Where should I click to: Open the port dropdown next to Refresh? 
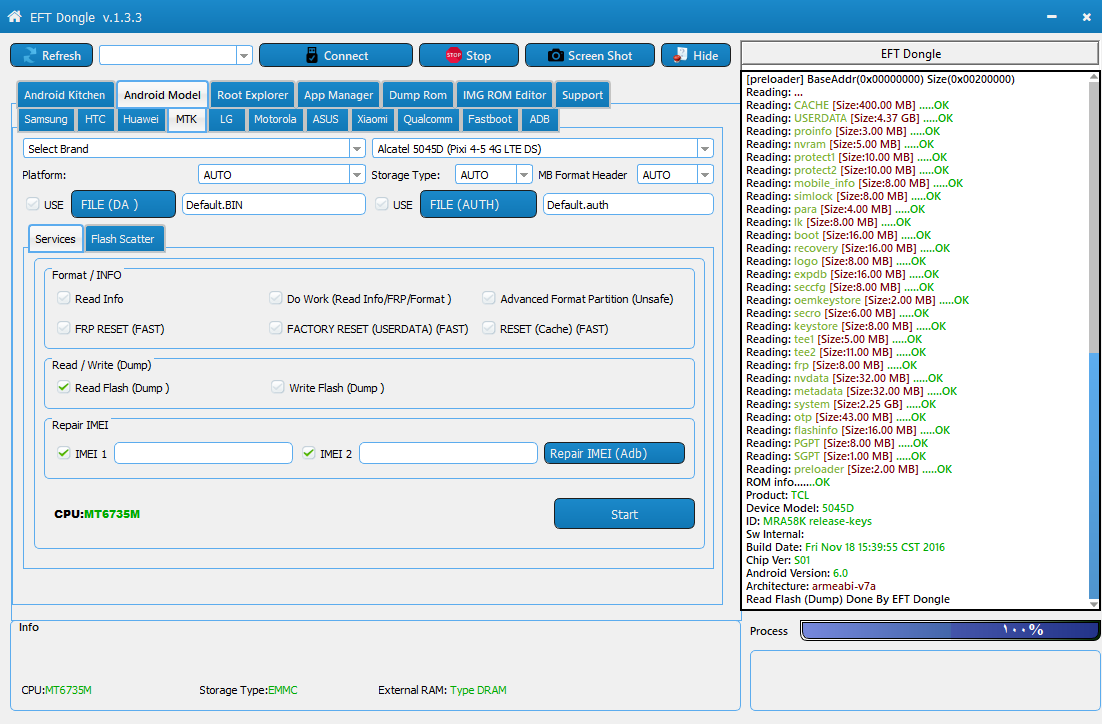245,56
